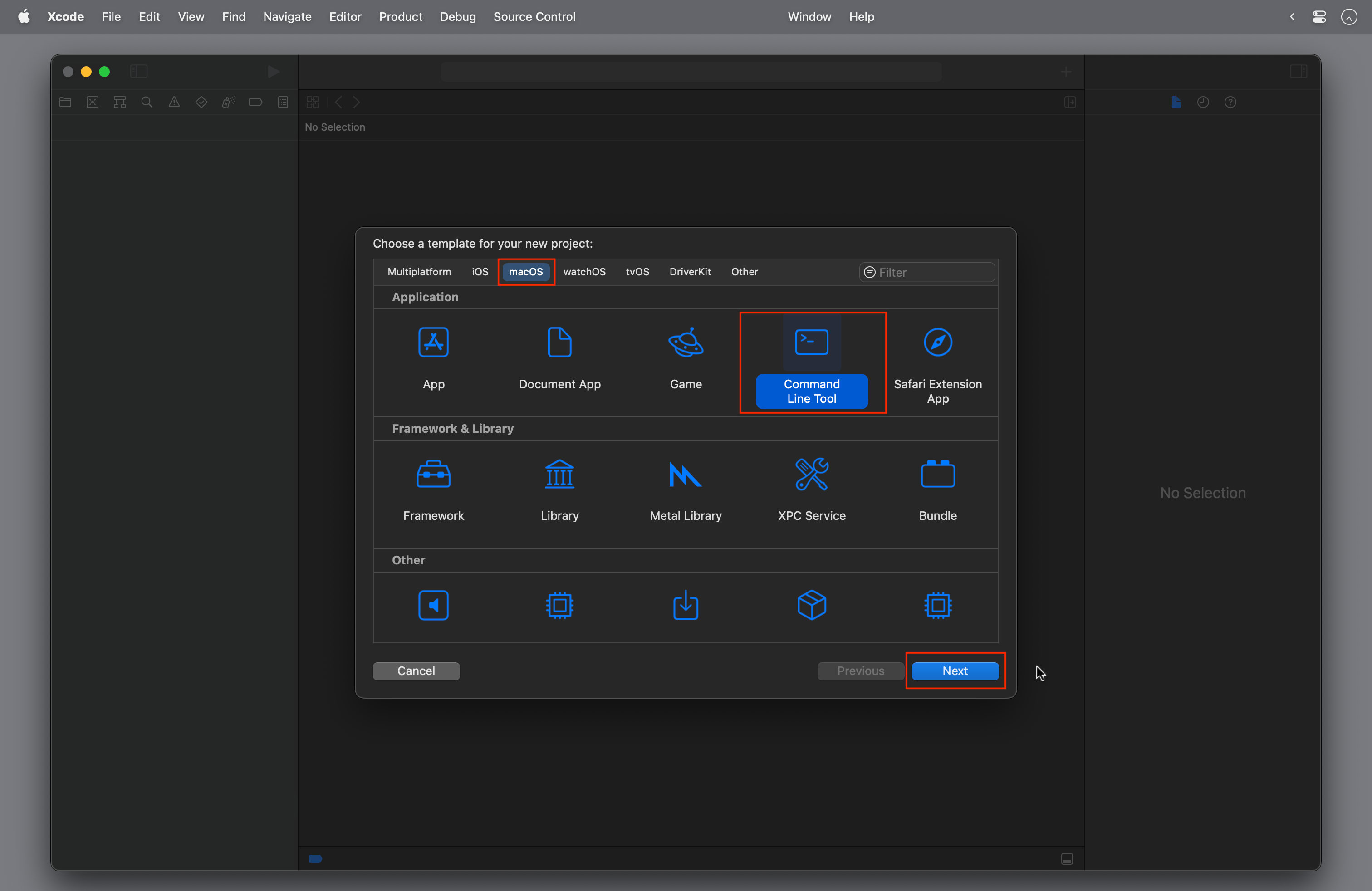Open the Source Control menu
The image size is (1372, 891).
tap(534, 17)
